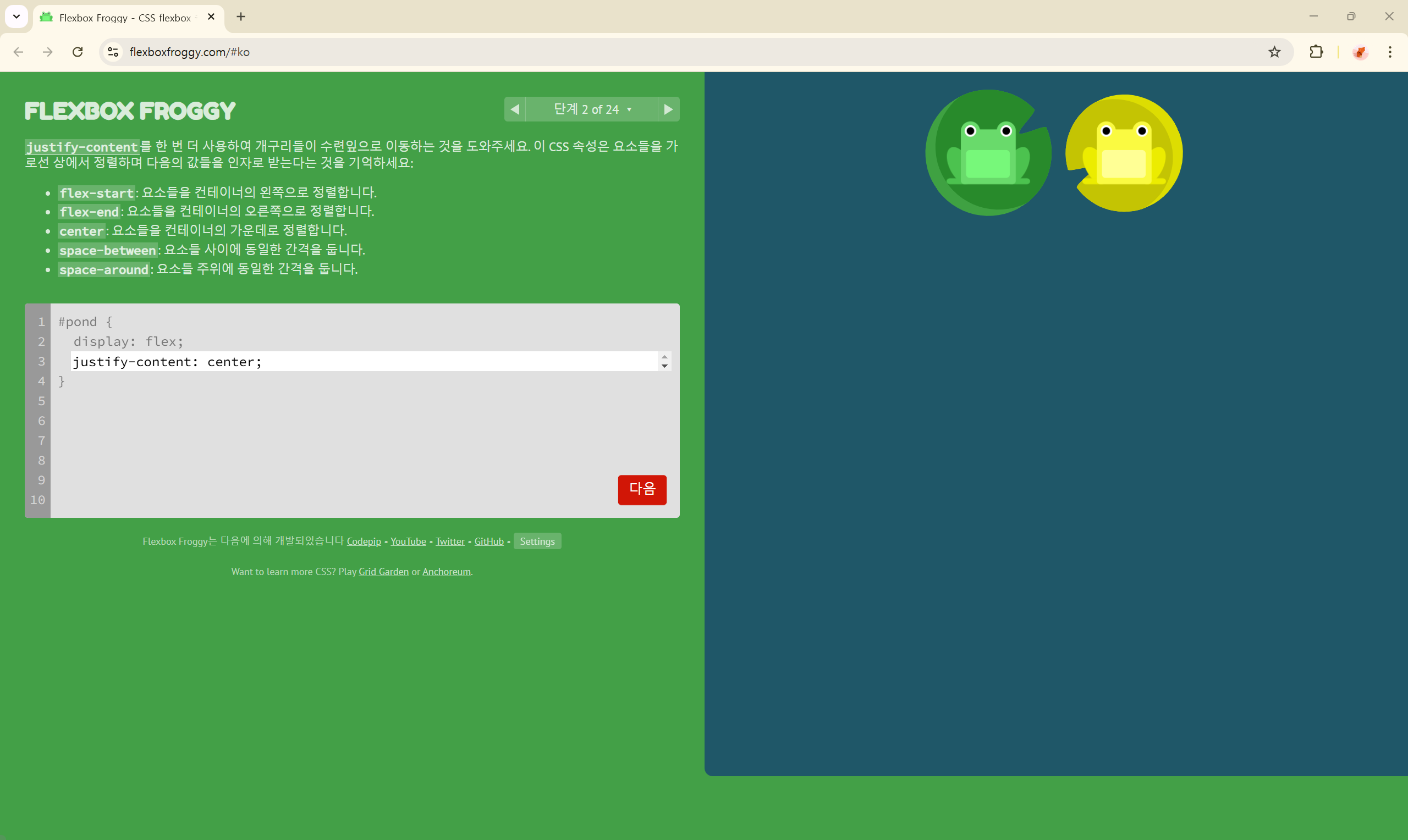Click the red 다음 button

click(641, 489)
